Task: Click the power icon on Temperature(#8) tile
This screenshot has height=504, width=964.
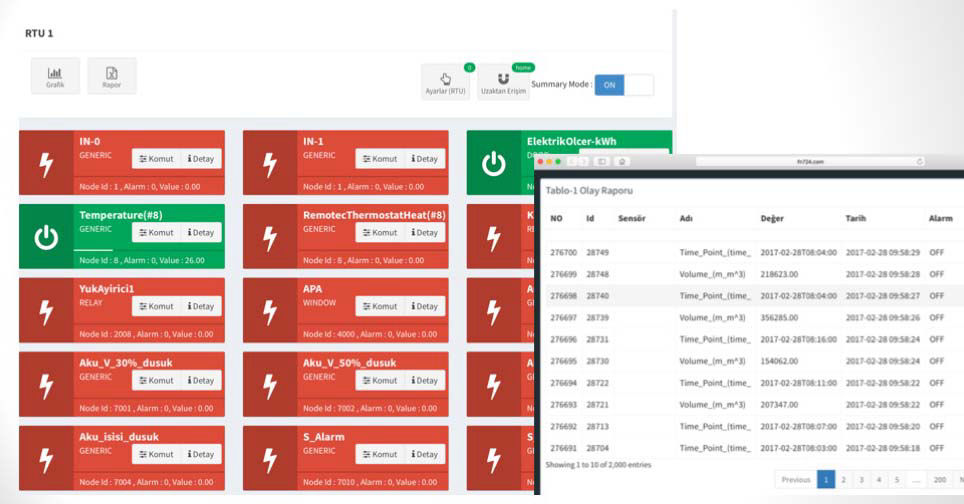Action: [46, 237]
